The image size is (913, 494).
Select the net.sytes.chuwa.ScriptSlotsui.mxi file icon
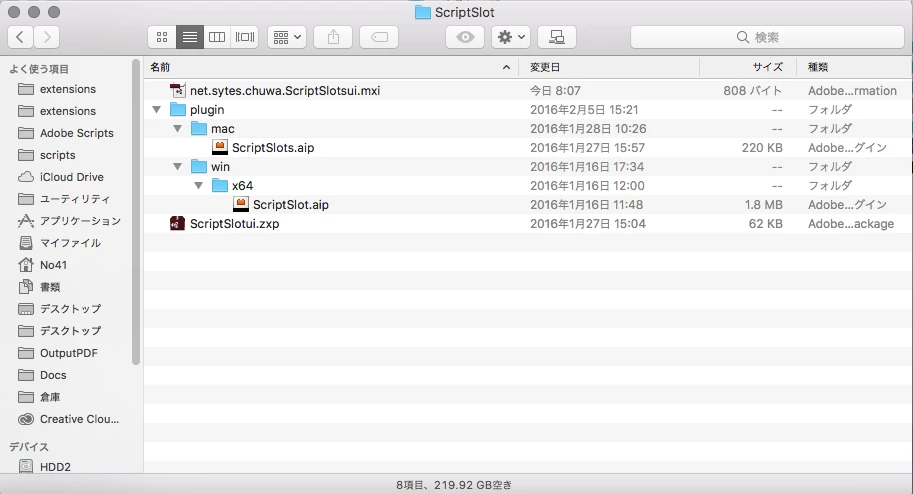(x=178, y=90)
